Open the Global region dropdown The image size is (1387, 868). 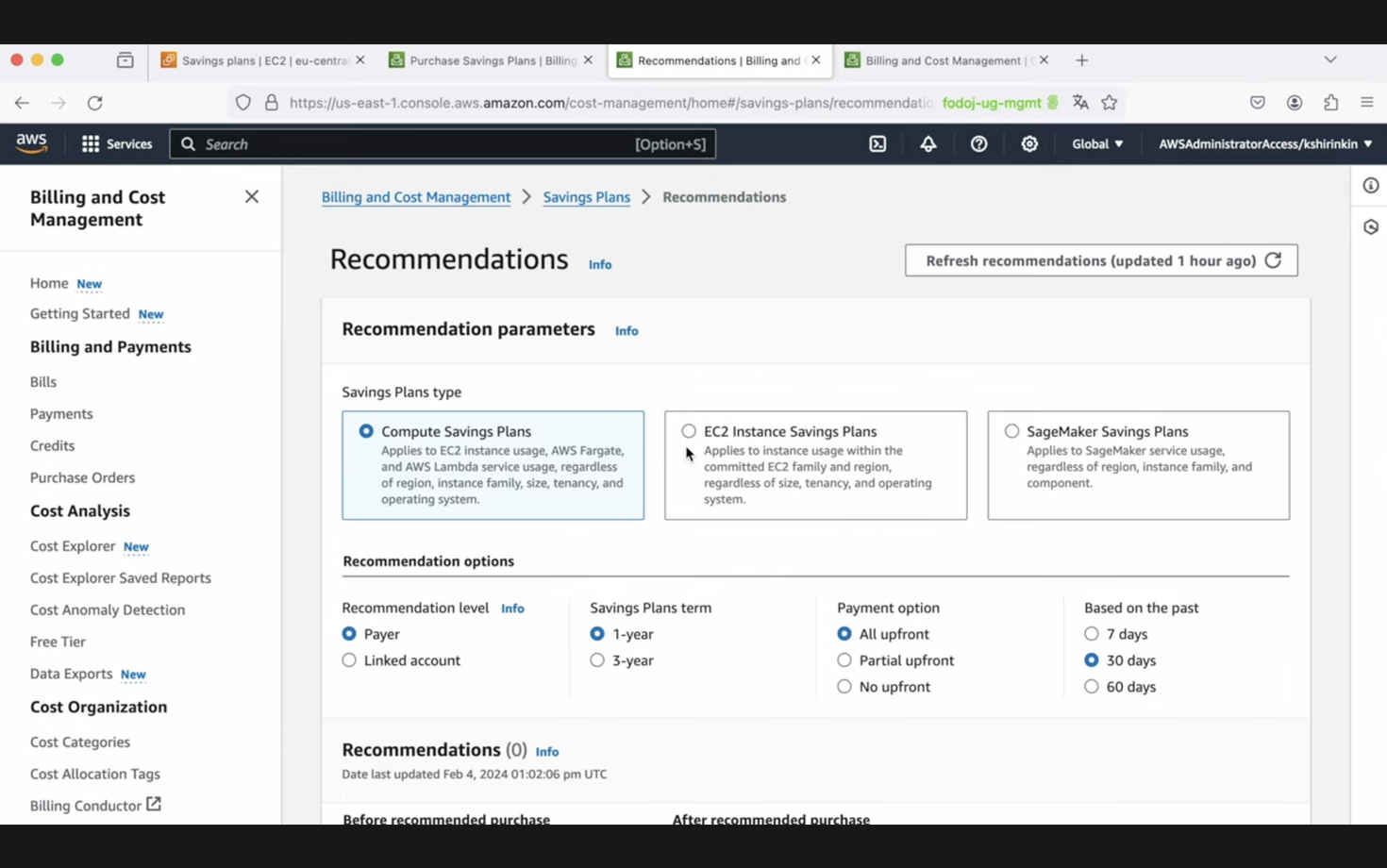(1097, 144)
